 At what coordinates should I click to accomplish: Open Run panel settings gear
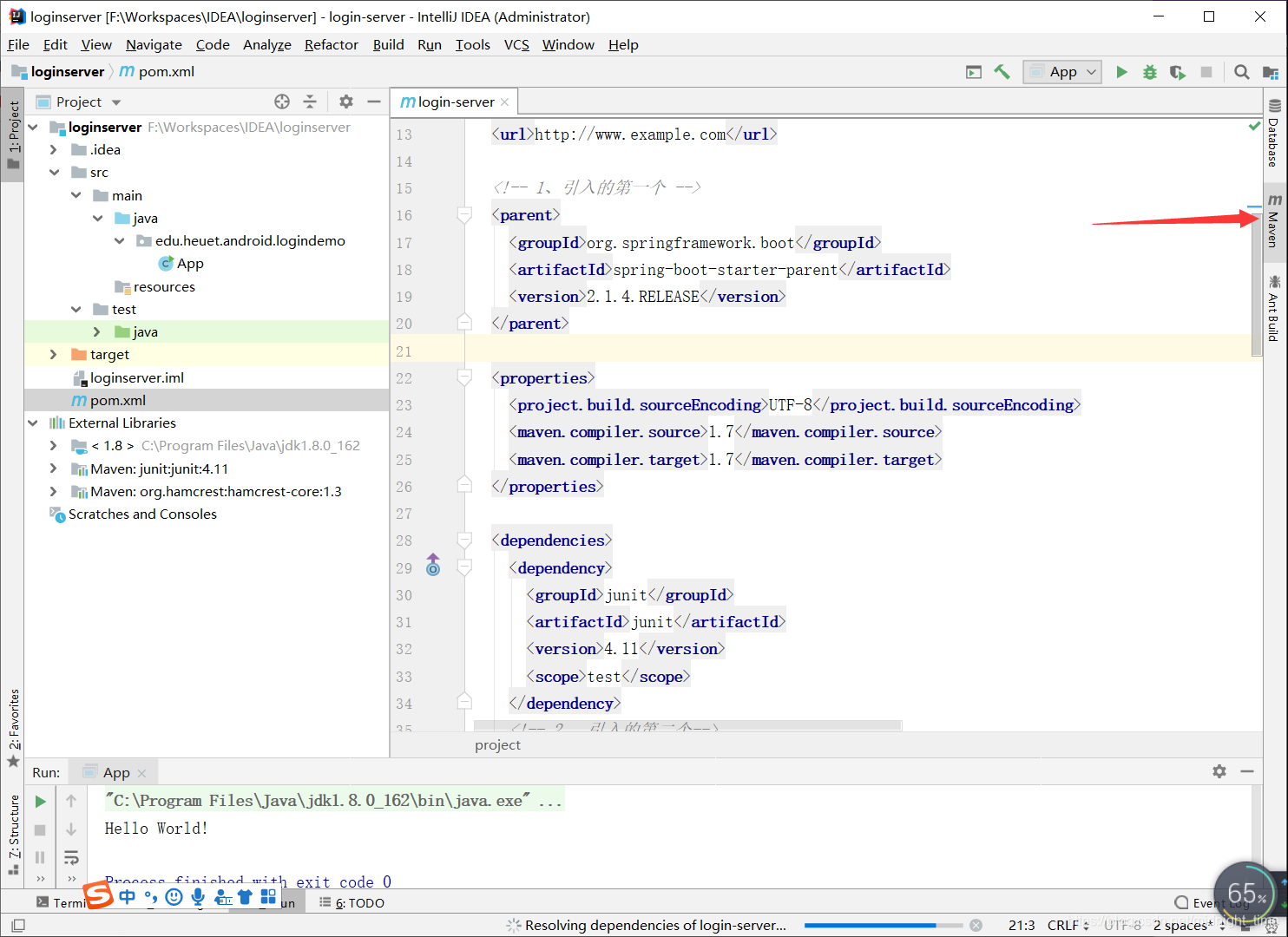(x=1219, y=771)
